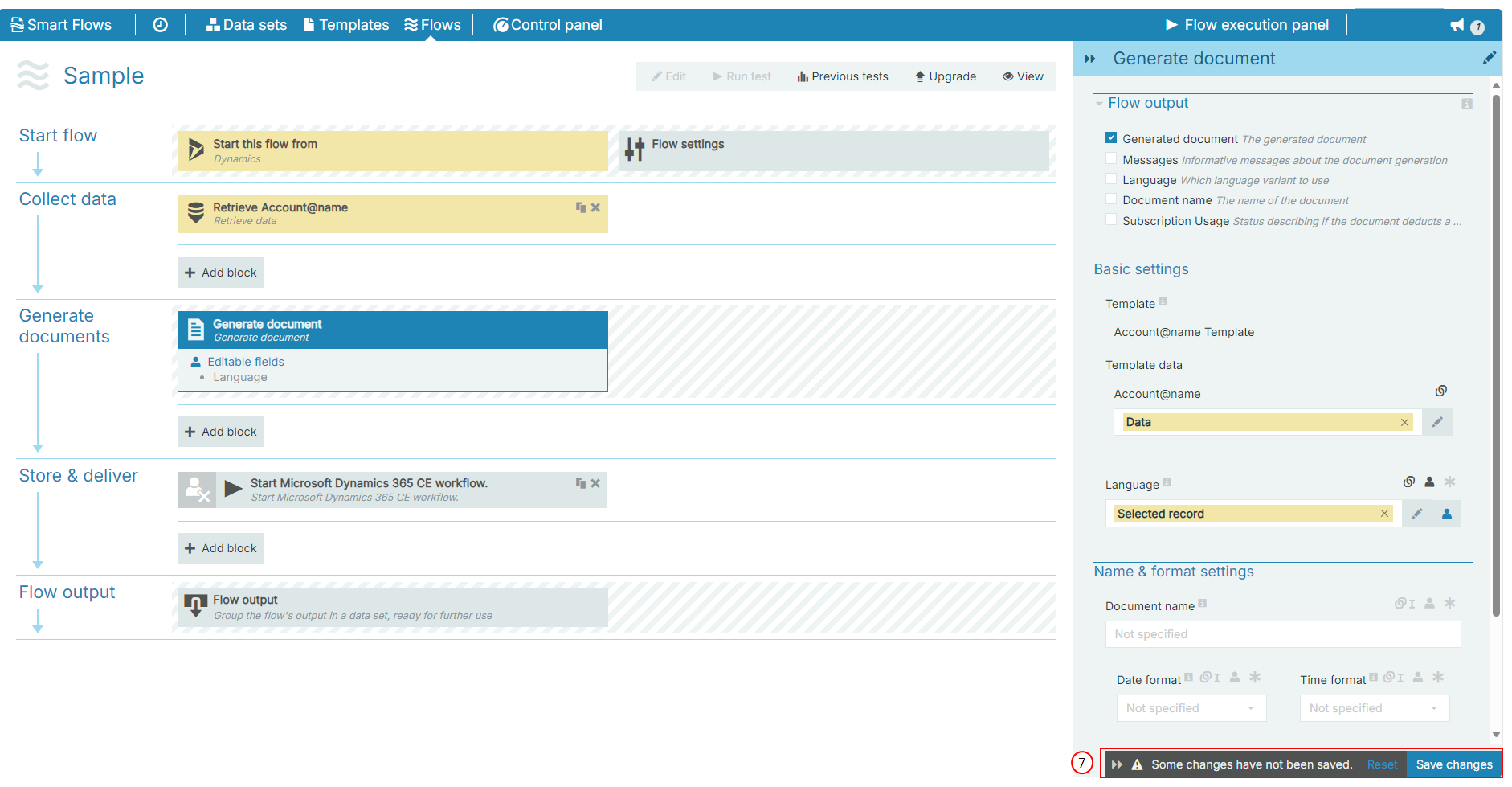Open the Flow settings block
The height and width of the screenshot is (787, 1512).
tap(834, 150)
